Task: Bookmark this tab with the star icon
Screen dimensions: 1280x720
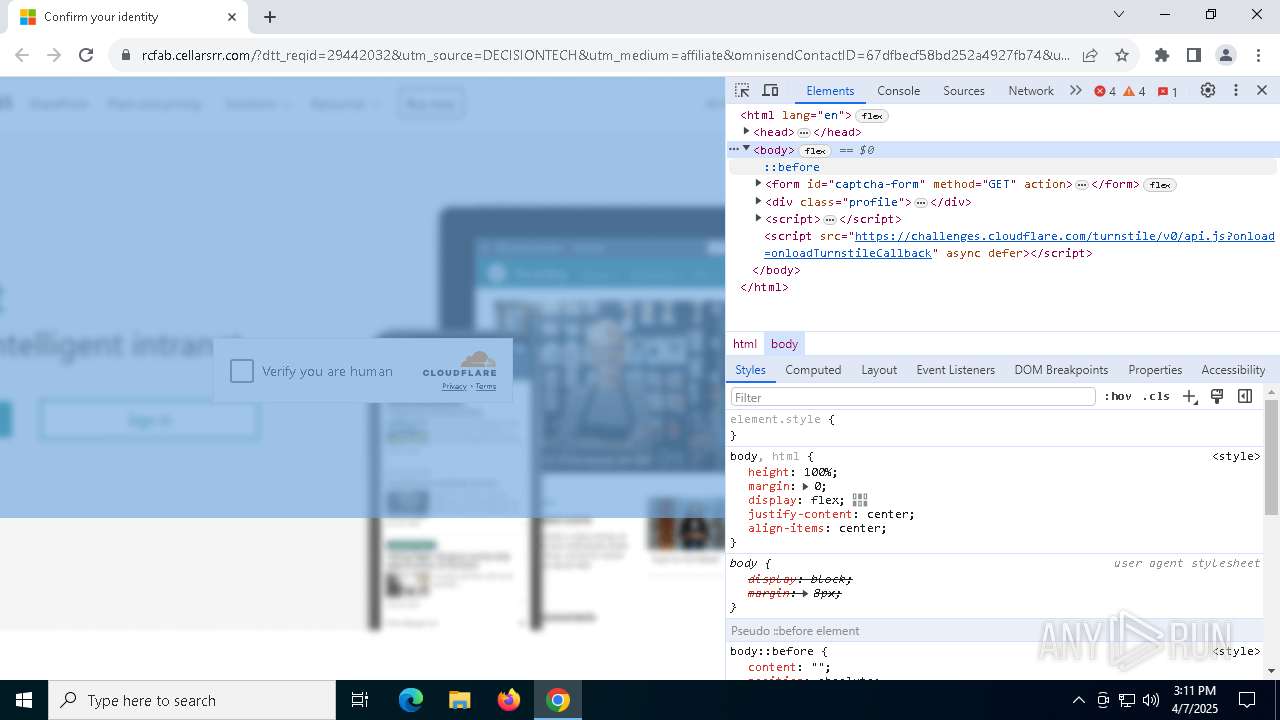Action: point(1122,55)
